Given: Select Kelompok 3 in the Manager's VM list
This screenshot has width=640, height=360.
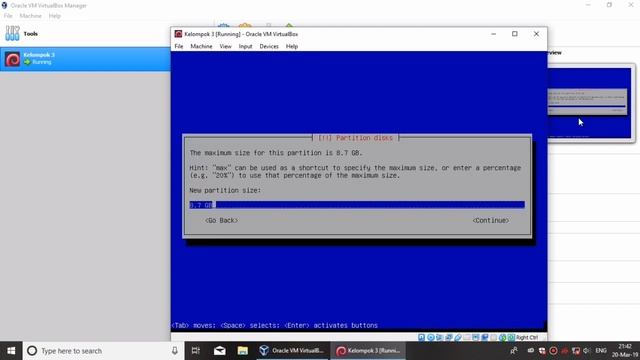Looking at the screenshot, I should click(85, 59).
